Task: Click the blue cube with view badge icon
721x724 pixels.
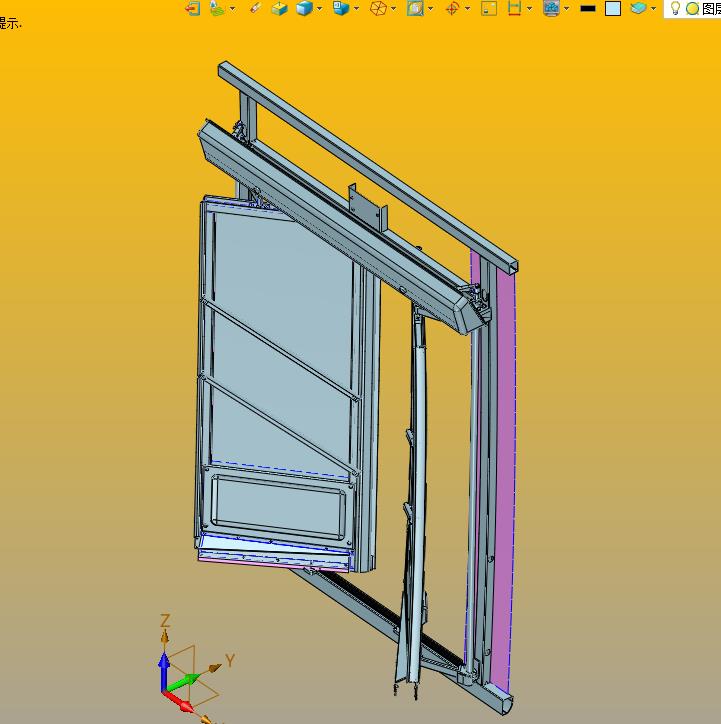Action: [x=341, y=8]
